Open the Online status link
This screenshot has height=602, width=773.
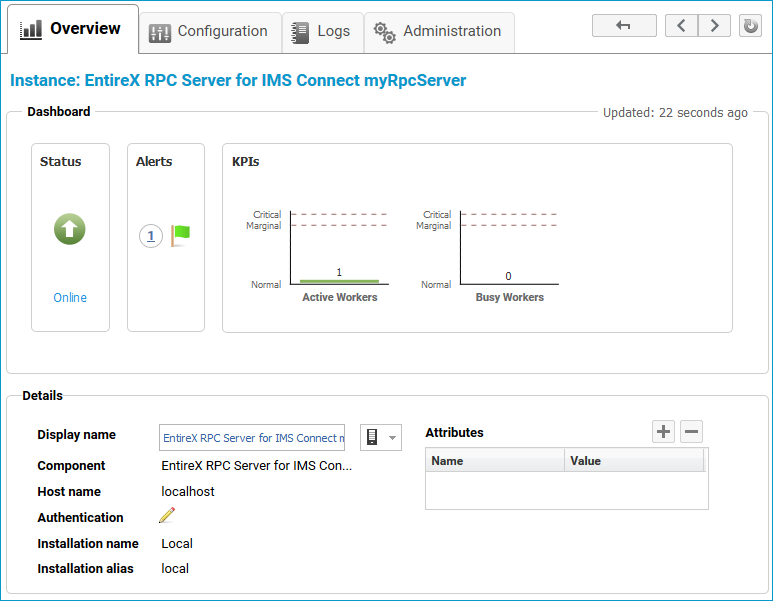click(x=70, y=298)
